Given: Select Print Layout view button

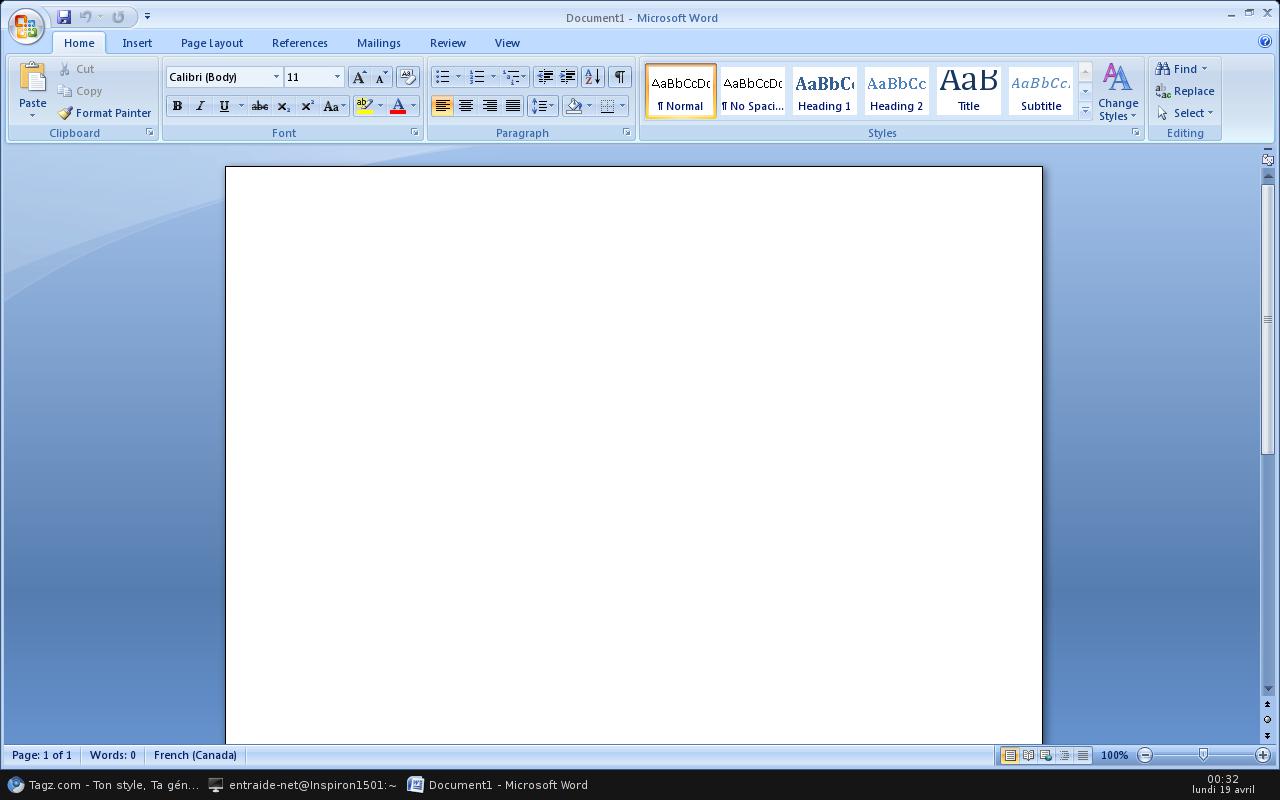Looking at the screenshot, I should point(1010,756).
